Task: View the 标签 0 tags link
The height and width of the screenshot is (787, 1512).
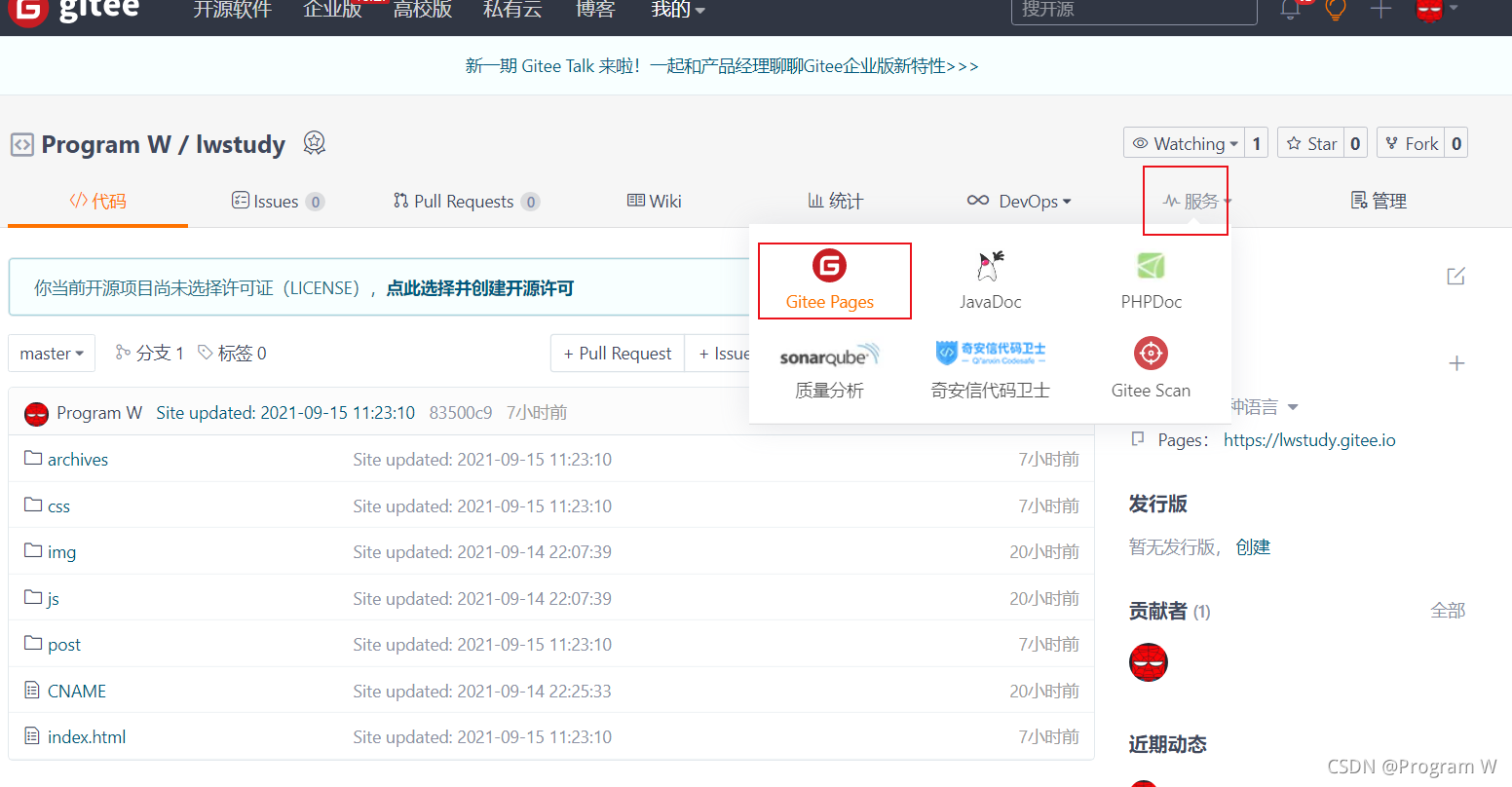Action: click(x=232, y=353)
